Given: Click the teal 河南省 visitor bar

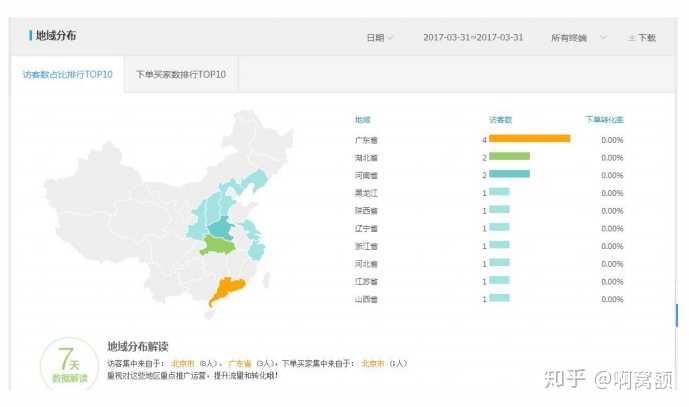Looking at the screenshot, I should click(509, 174).
